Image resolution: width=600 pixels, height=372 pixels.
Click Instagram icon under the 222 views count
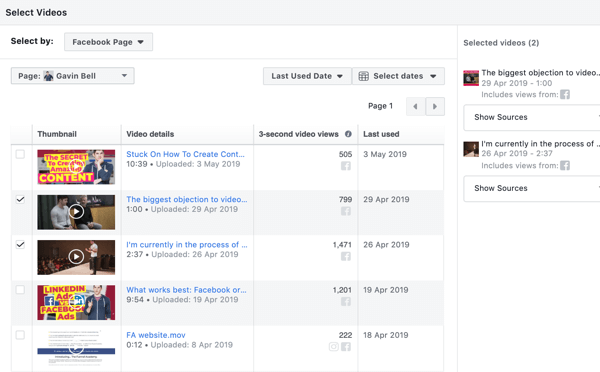coord(334,347)
